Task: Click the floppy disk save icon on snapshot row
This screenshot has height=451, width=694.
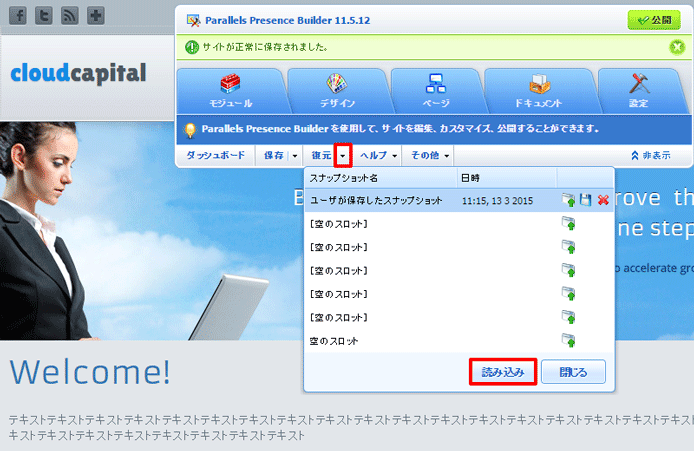Action: (x=586, y=201)
